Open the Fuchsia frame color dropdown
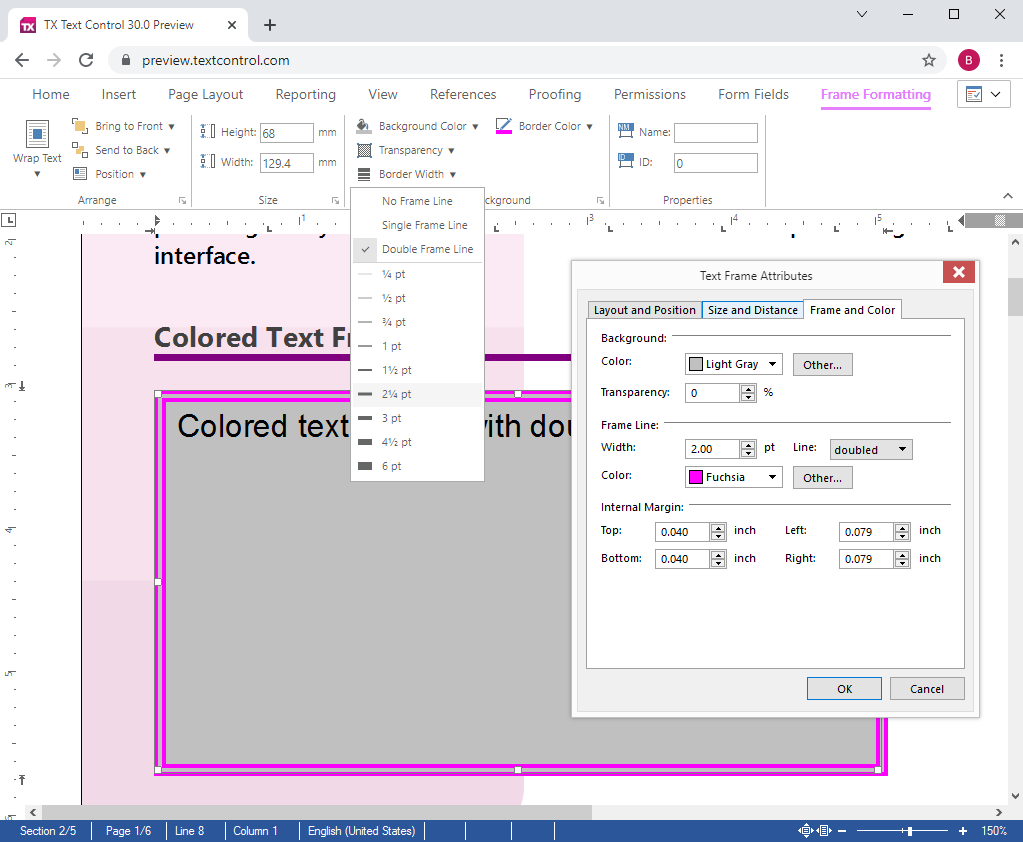 (x=733, y=477)
